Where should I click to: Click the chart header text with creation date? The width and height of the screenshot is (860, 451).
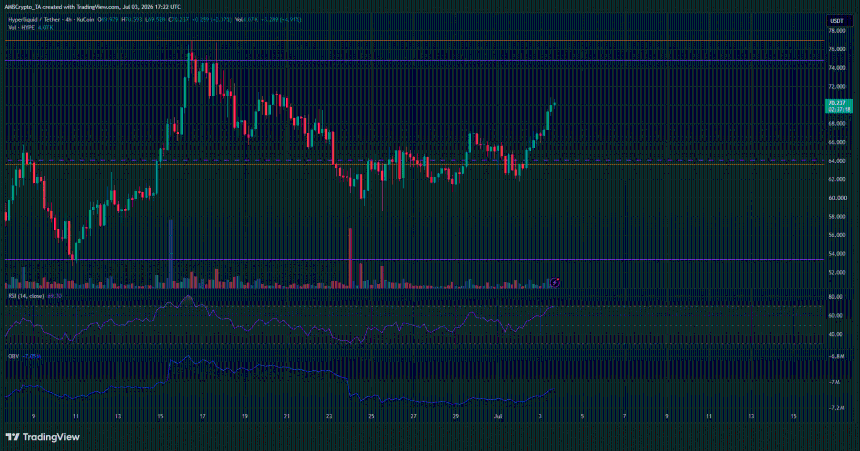coord(92,7)
